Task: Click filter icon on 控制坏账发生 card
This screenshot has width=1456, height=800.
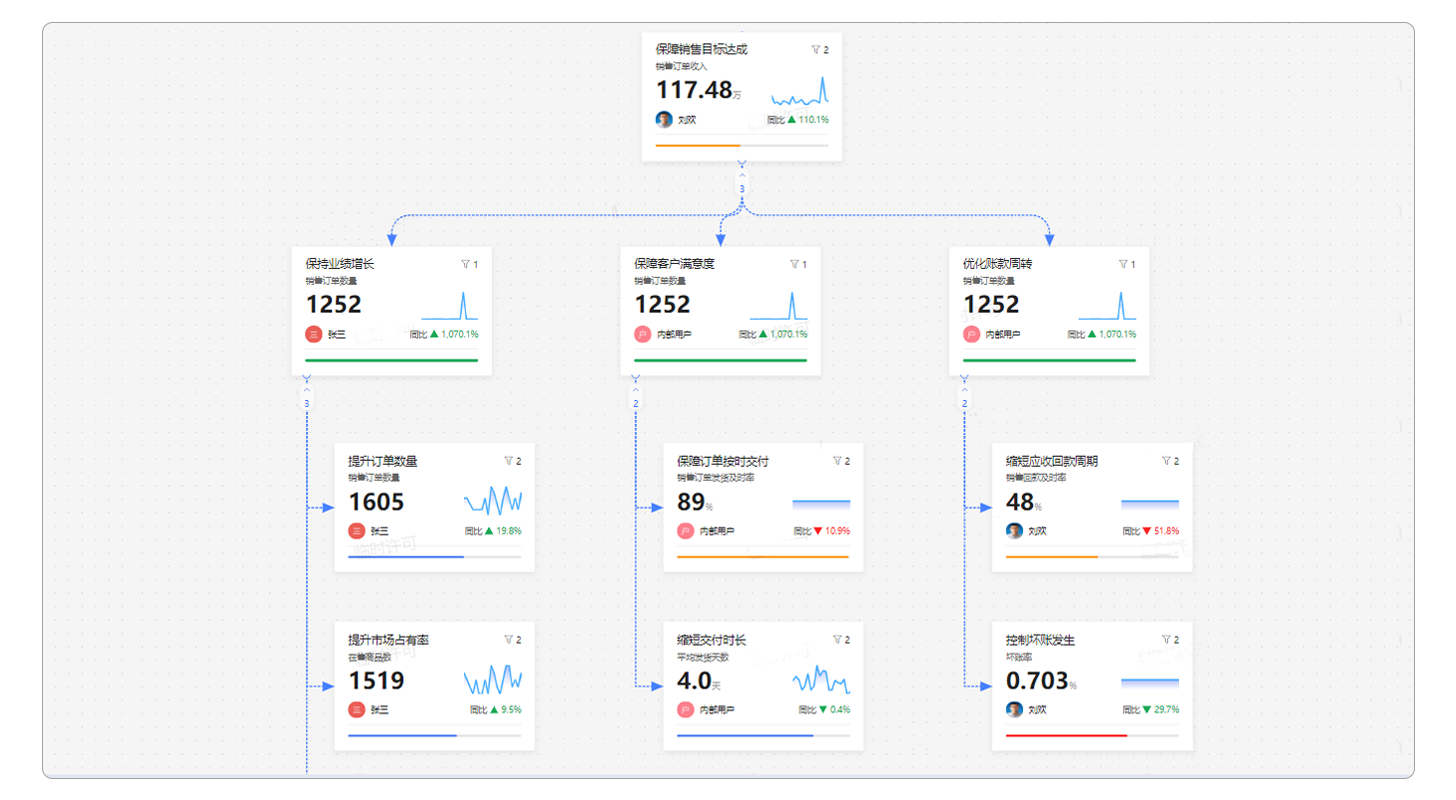Action: (x=1165, y=640)
